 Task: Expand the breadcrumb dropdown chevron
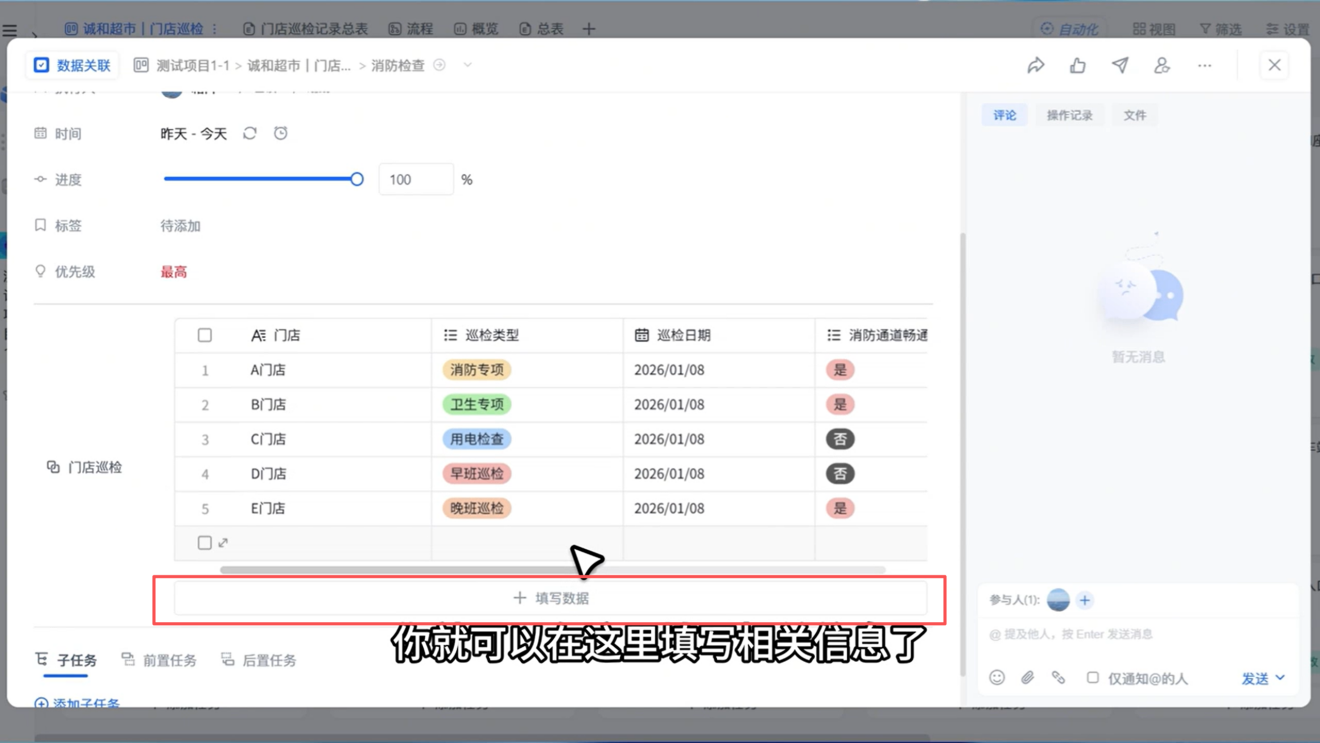click(467, 65)
